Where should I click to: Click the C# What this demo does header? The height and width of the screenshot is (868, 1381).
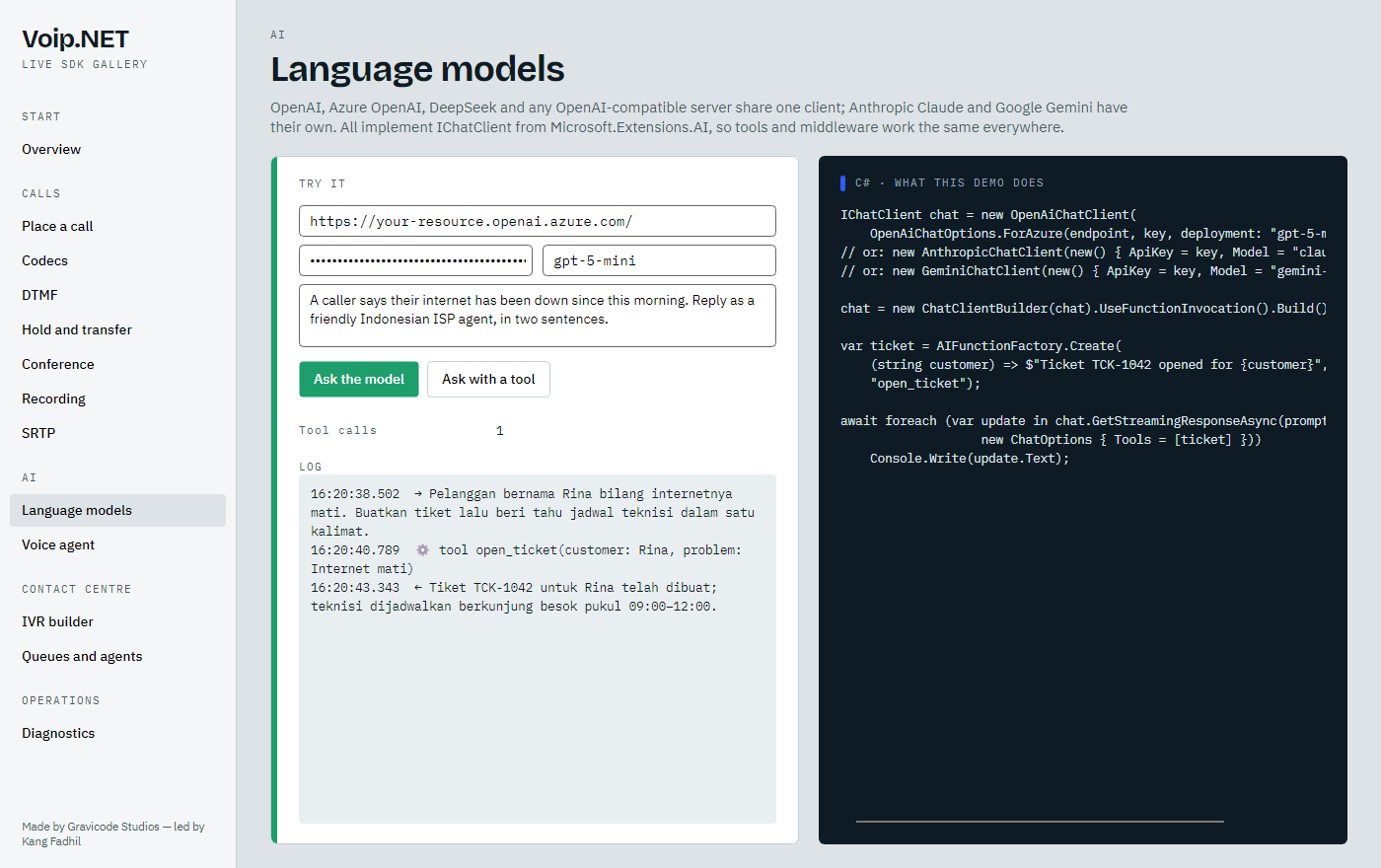(949, 183)
